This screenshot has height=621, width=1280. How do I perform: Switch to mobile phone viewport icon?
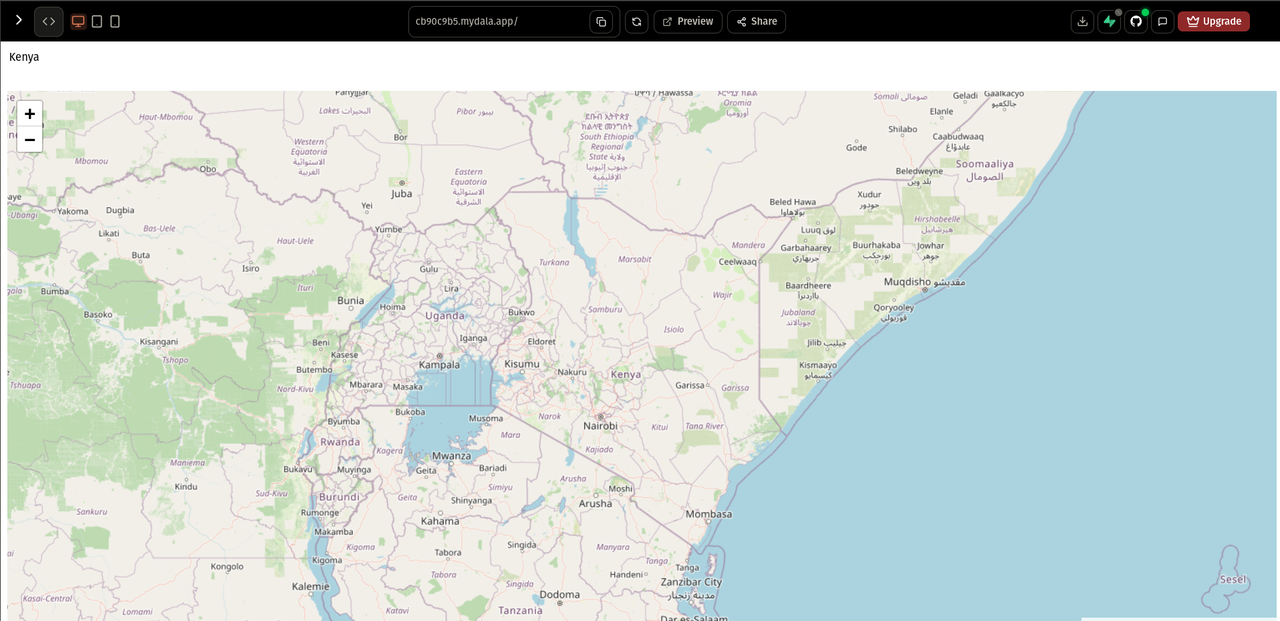pos(115,21)
